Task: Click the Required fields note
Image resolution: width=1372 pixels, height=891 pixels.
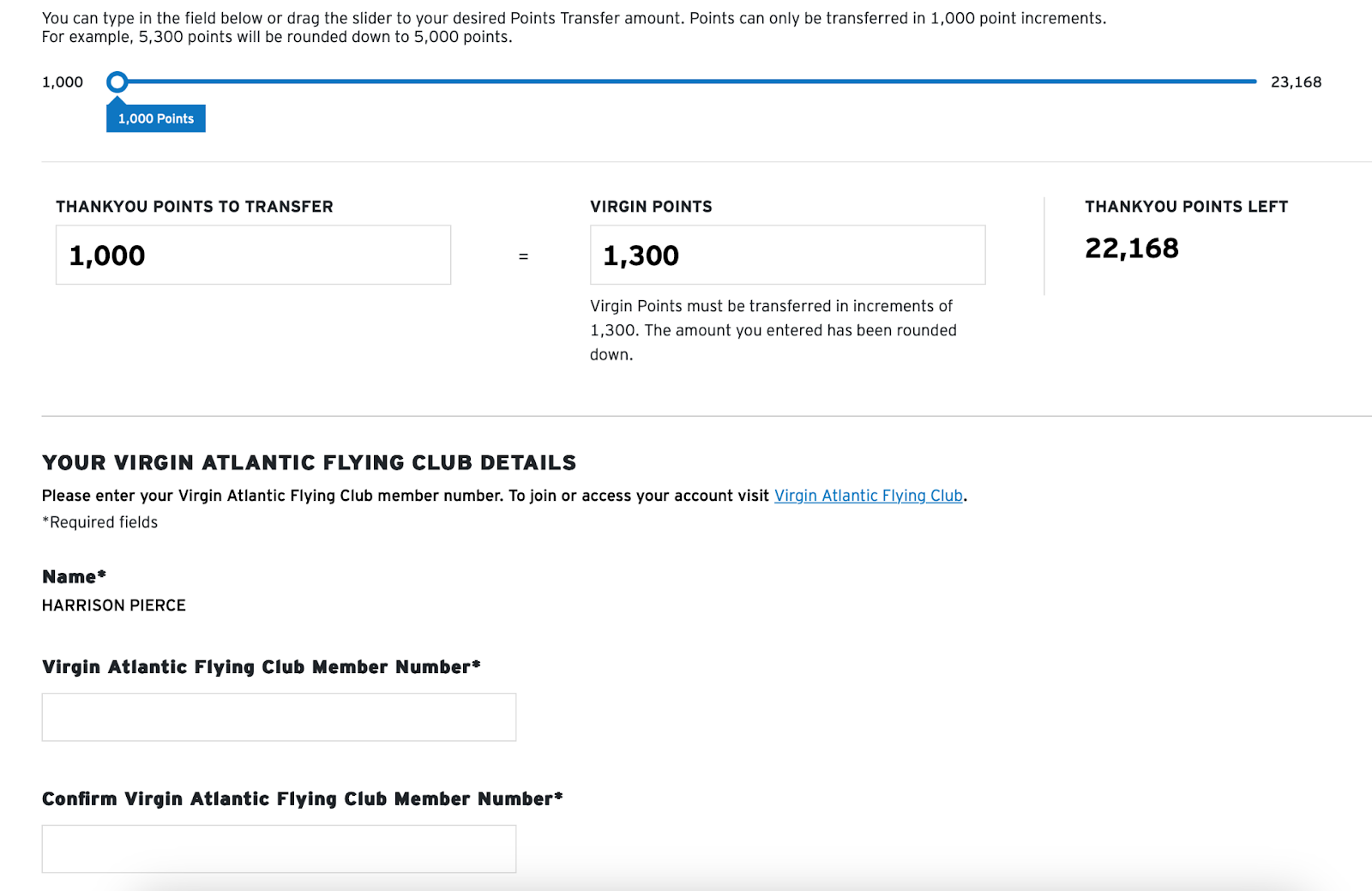Action: (x=100, y=522)
